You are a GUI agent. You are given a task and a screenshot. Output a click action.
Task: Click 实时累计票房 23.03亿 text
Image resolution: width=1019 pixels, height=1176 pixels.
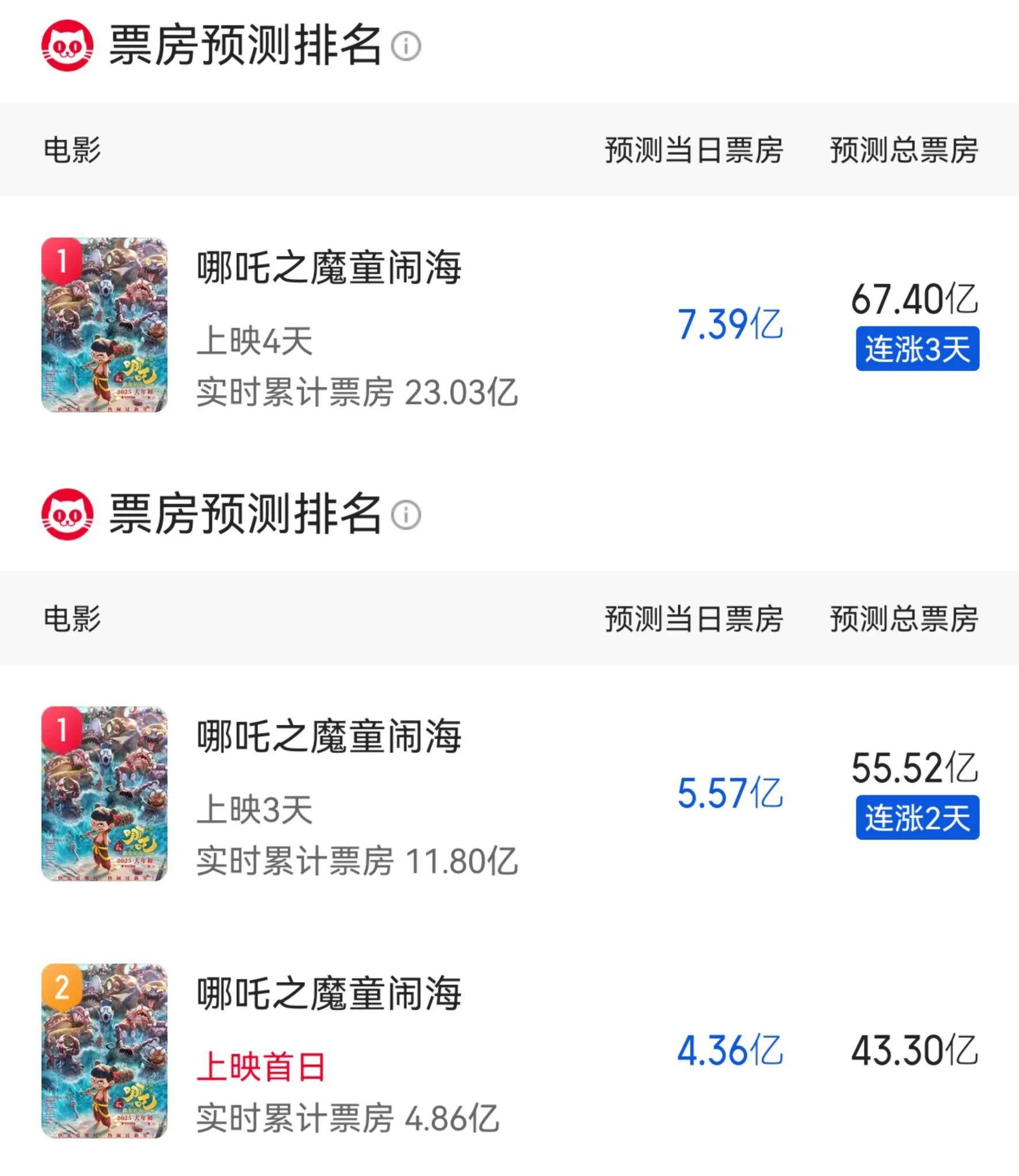click(357, 393)
